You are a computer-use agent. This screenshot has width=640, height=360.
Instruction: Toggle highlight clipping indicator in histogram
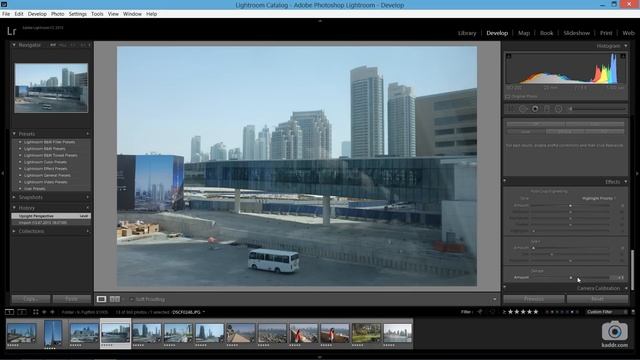point(623,56)
